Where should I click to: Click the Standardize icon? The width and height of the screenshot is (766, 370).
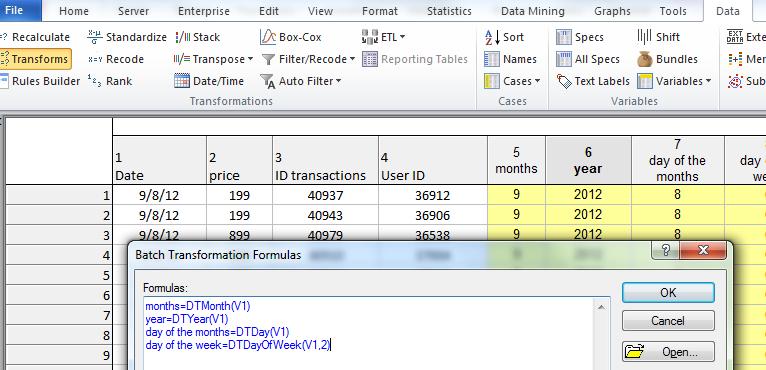click(94, 37)
